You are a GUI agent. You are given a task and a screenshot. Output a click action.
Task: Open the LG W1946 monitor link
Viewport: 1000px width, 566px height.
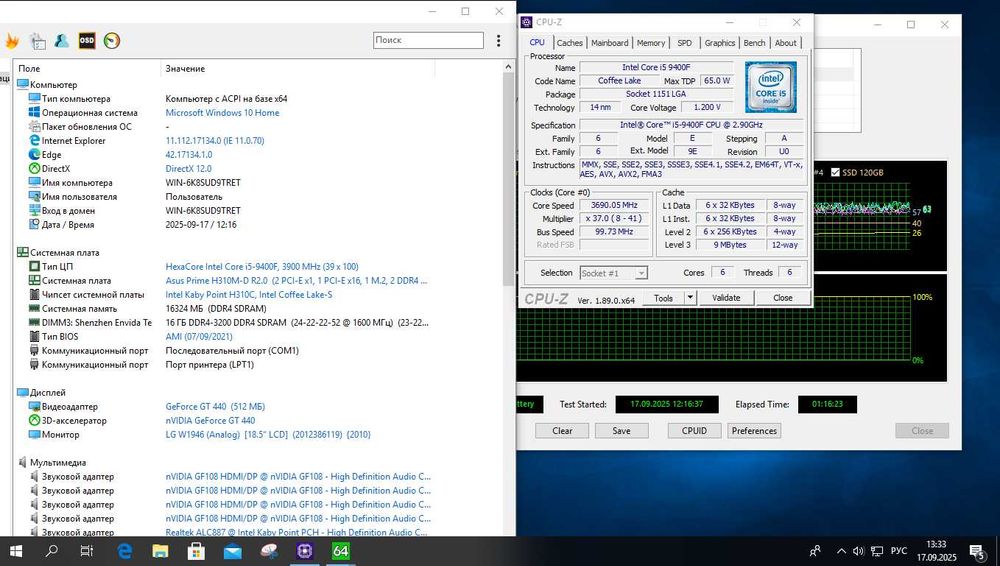[268, 435]
